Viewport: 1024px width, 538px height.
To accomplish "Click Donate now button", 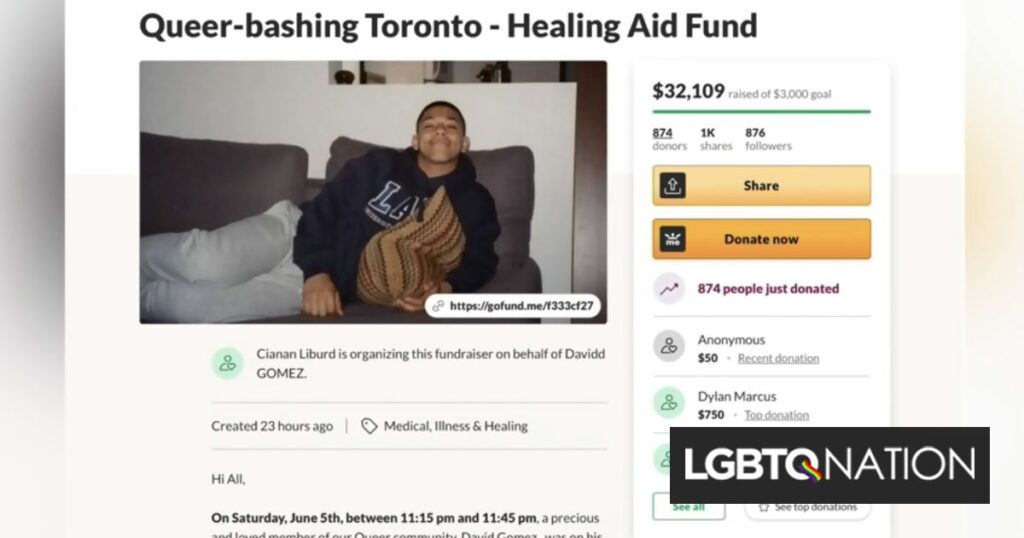I will [x=761, y=240].
